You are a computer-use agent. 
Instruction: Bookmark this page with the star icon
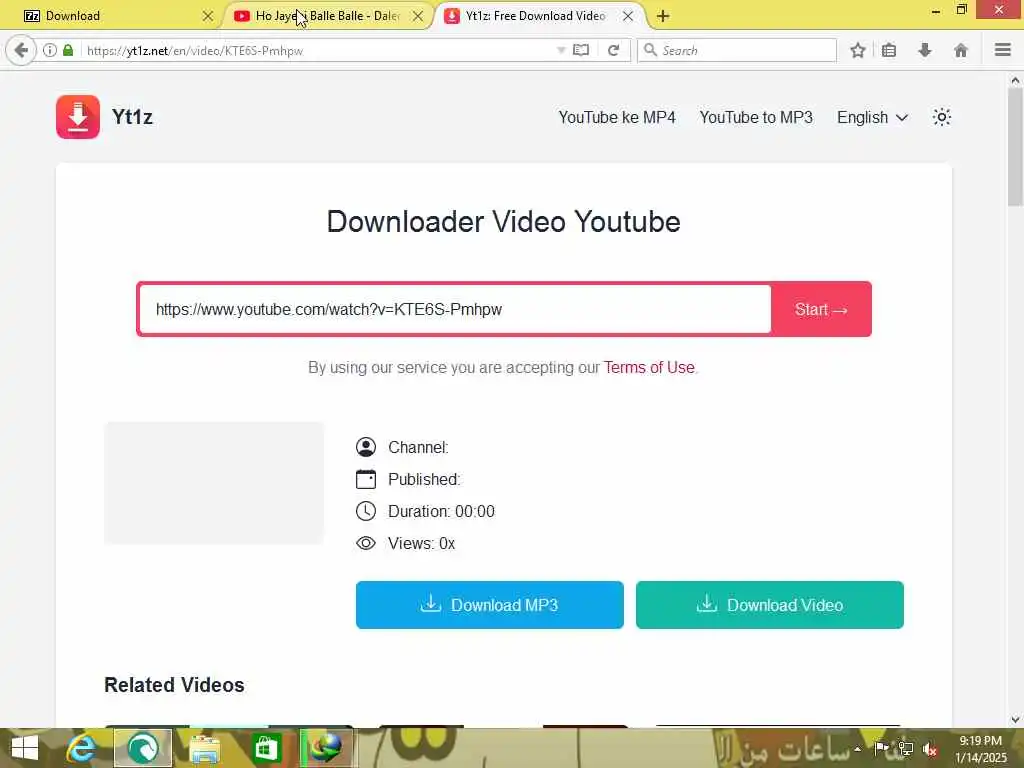[857, 50]
